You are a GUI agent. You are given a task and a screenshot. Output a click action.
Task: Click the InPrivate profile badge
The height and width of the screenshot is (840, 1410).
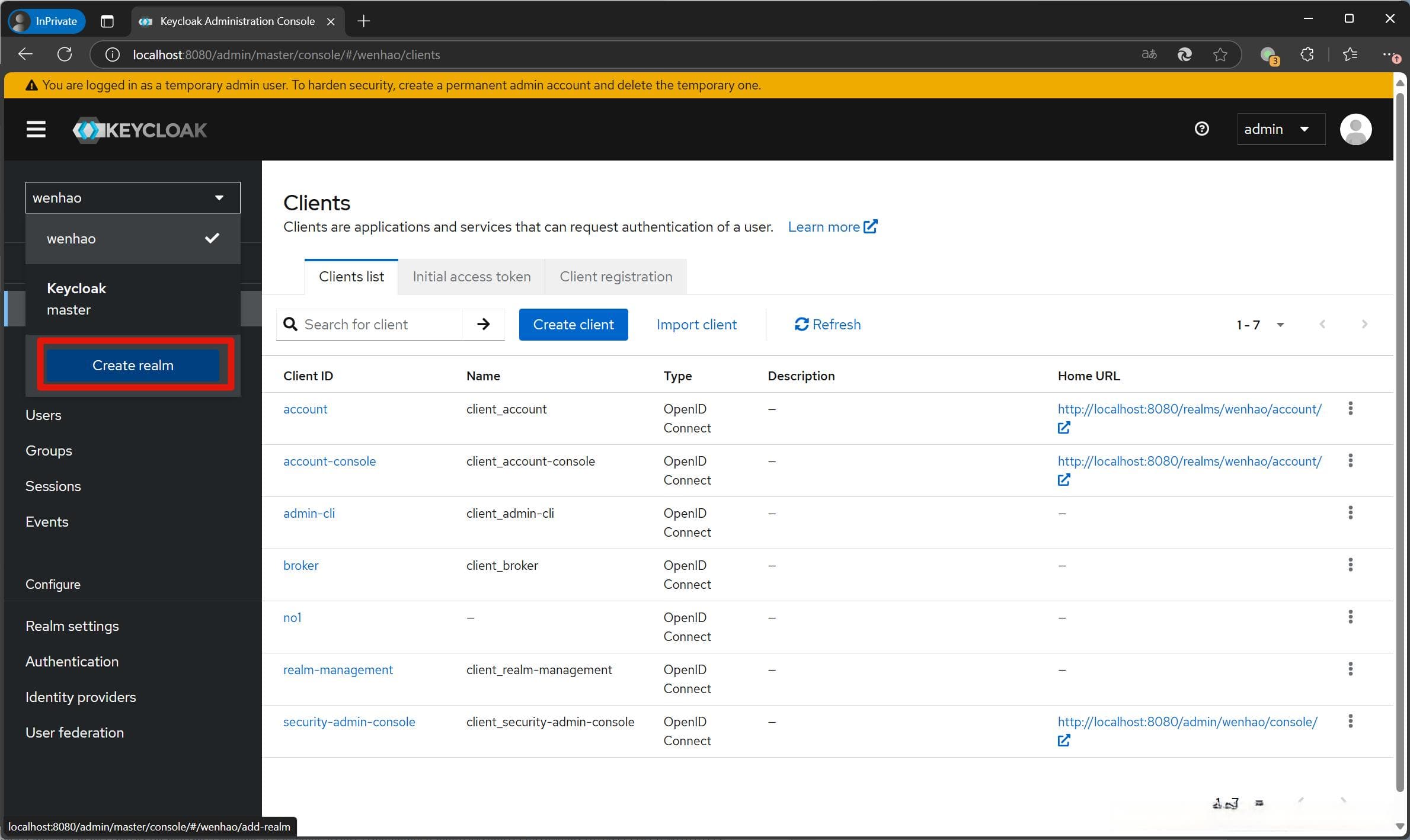pyautogui.click(x=46, y=21)
